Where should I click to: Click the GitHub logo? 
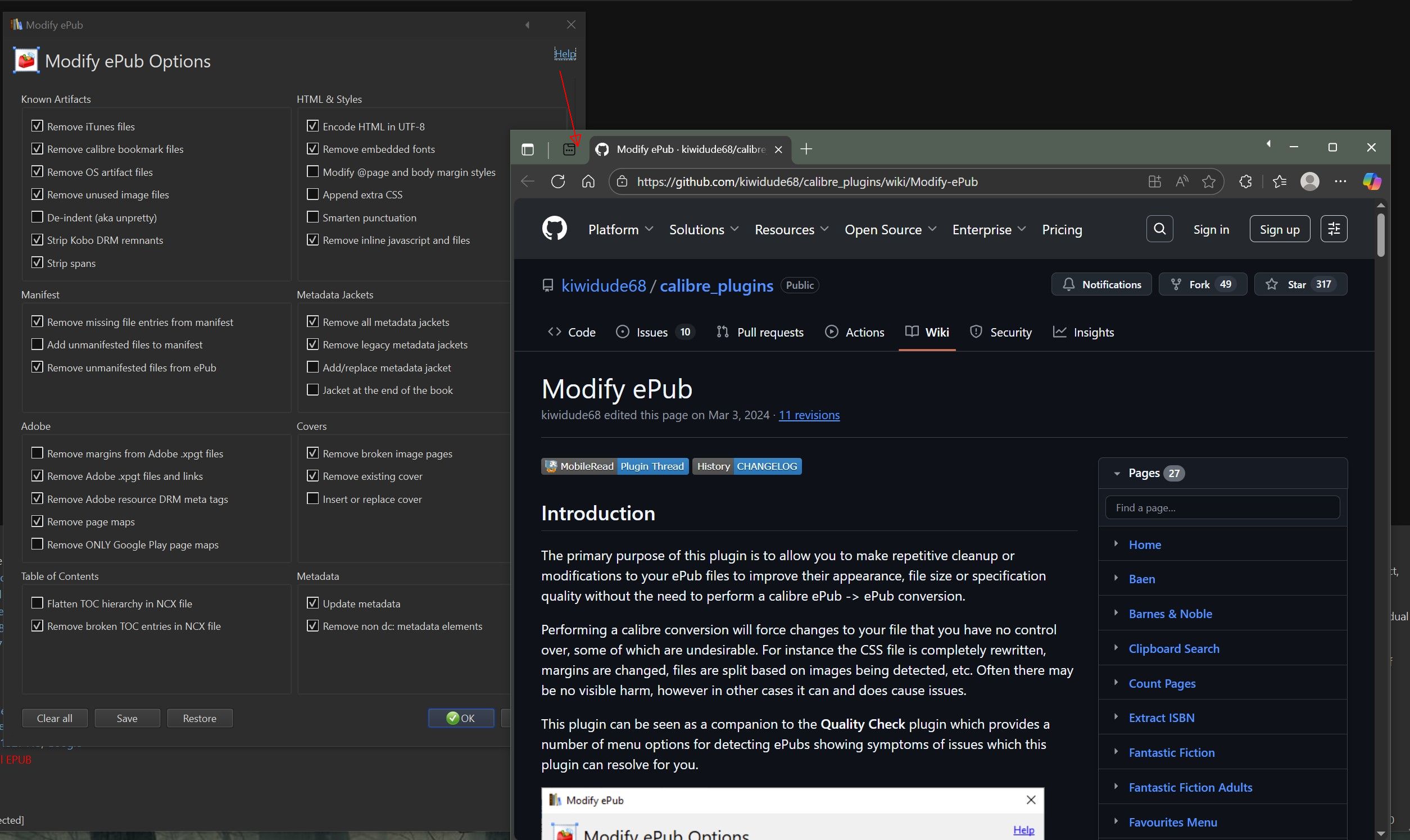pos(554,229)
